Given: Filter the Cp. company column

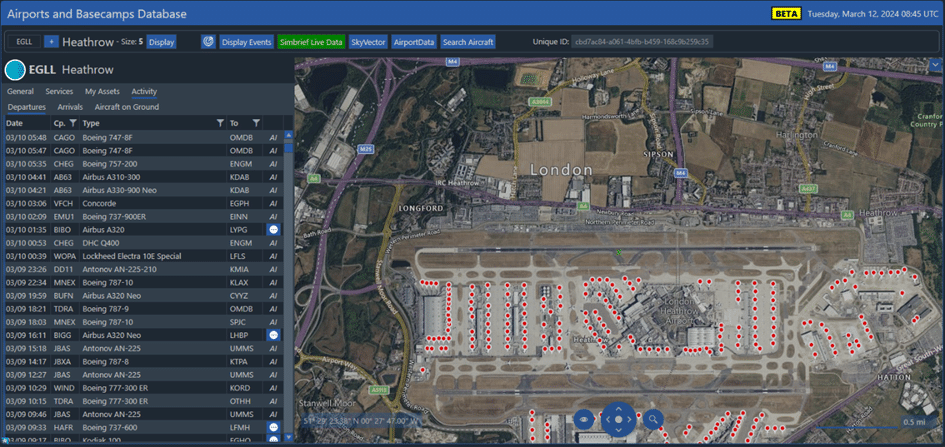Looking at the screenshot, I should 73,123.
